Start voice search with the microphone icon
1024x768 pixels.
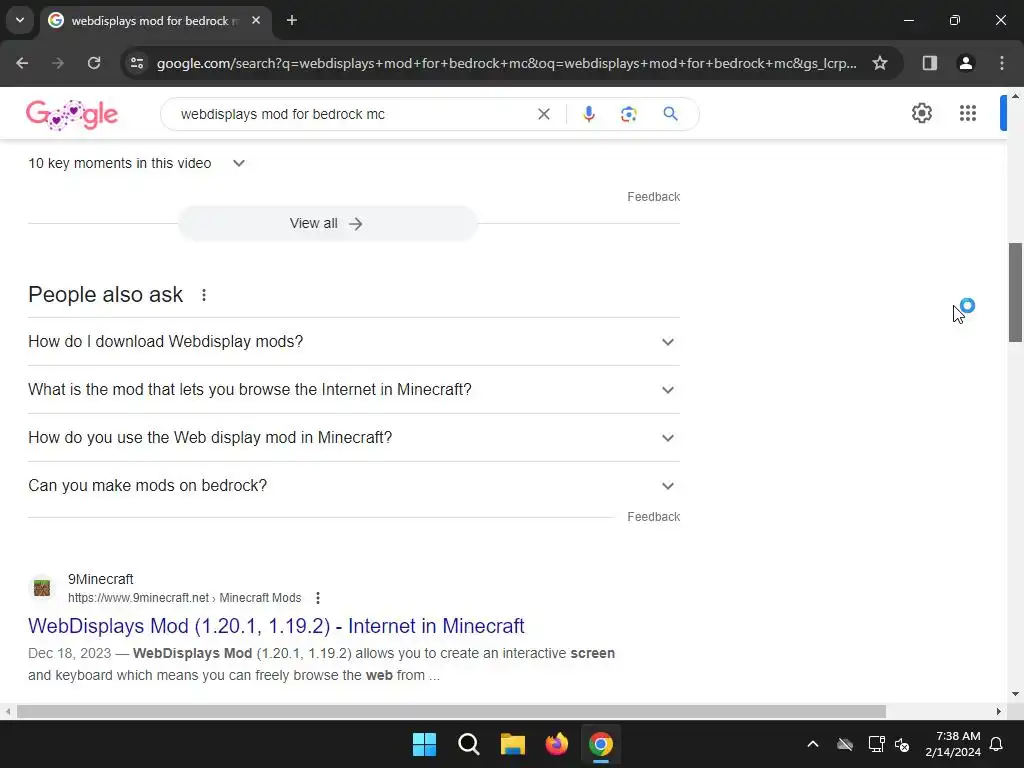588,114
